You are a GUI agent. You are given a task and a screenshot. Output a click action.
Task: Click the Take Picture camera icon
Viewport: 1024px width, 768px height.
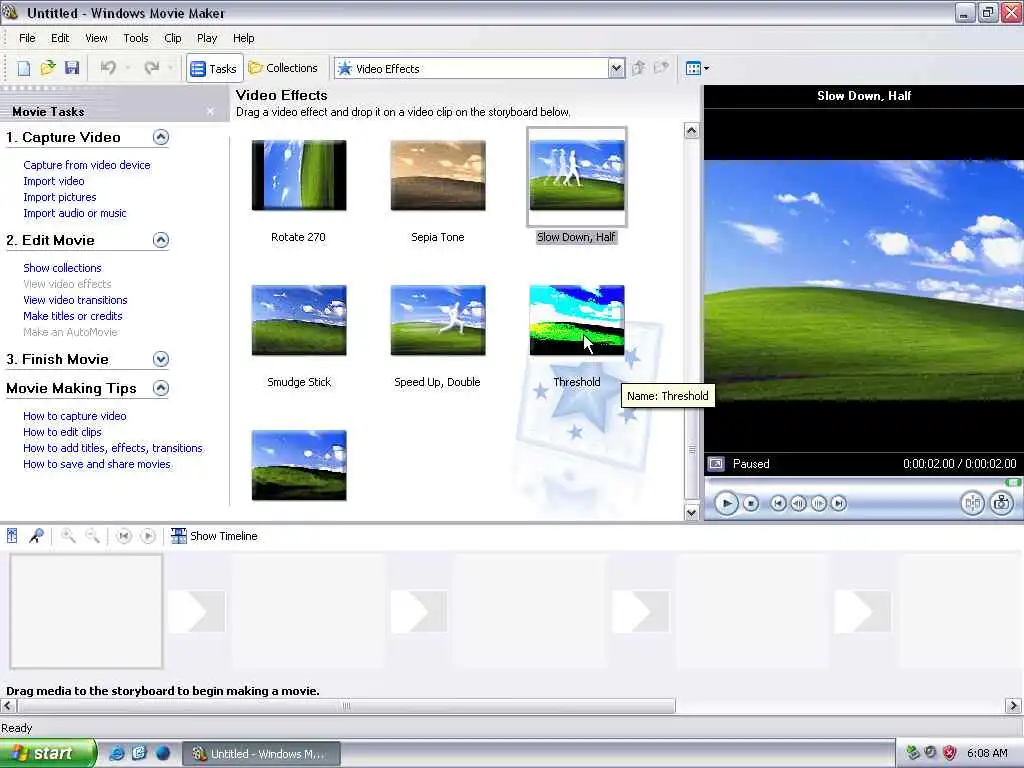1001,504
